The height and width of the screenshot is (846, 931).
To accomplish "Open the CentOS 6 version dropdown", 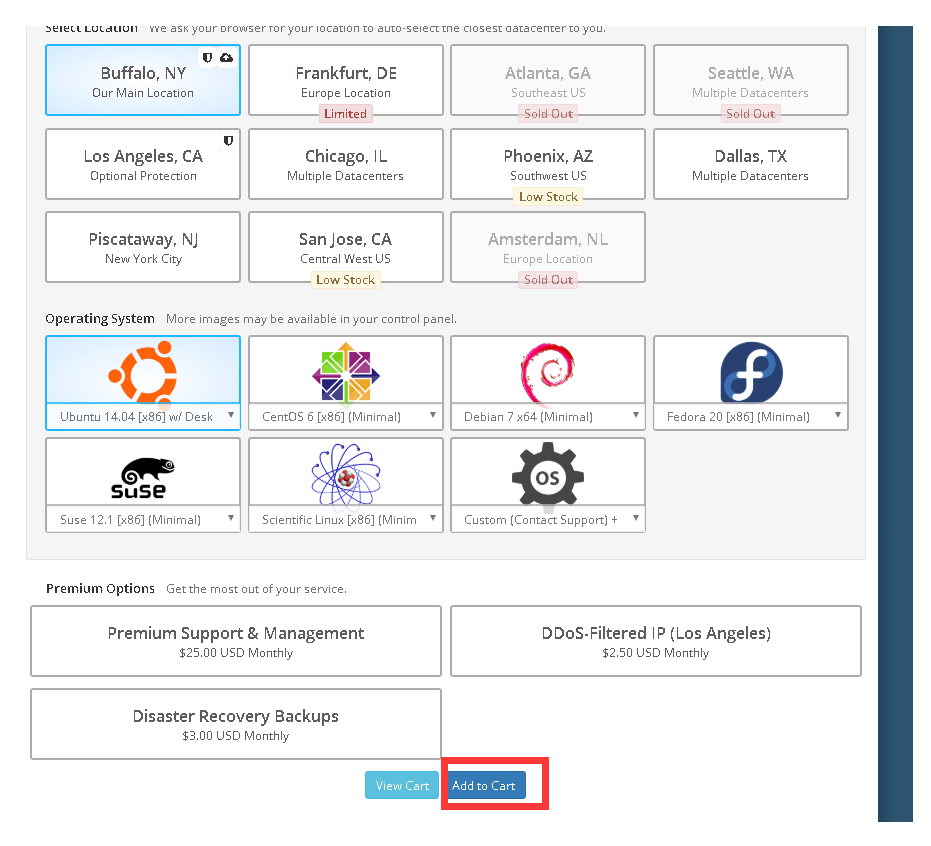I will 346,417.
